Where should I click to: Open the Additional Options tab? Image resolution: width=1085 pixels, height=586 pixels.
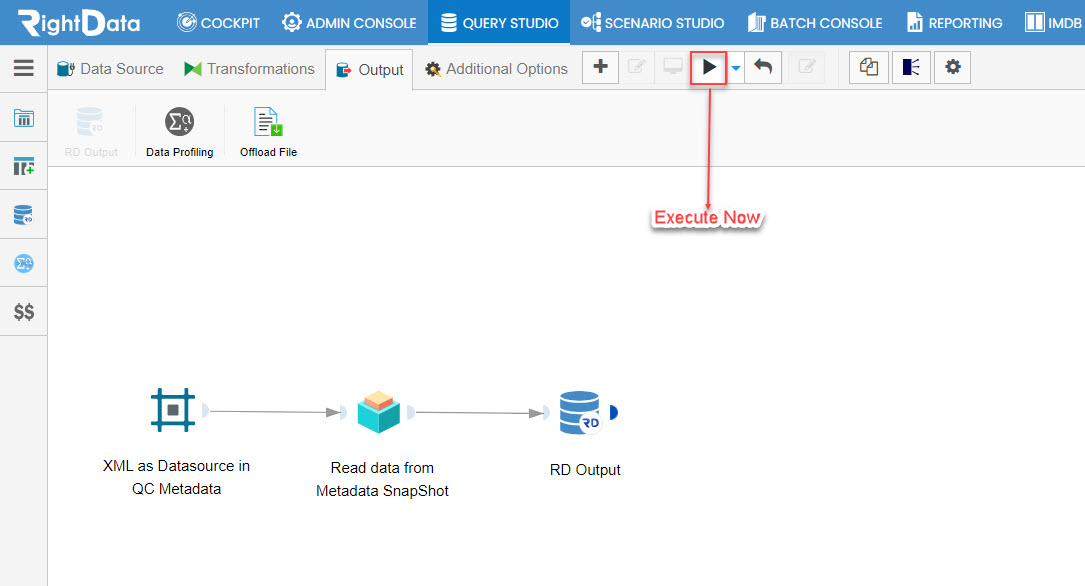(496, 69)
